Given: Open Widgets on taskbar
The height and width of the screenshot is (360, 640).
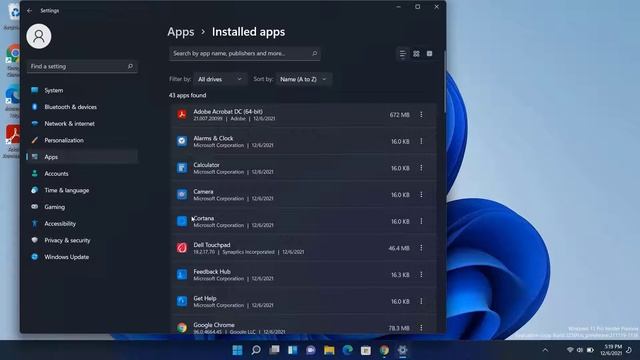Looking at the screenshot, I should point(293,350).
